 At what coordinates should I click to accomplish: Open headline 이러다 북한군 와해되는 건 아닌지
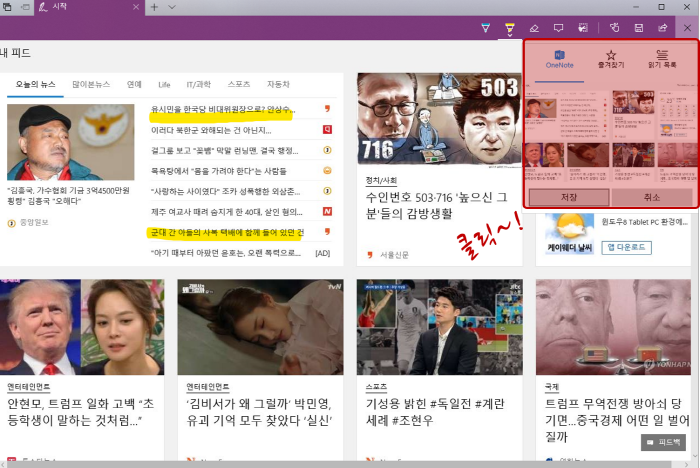211,130
